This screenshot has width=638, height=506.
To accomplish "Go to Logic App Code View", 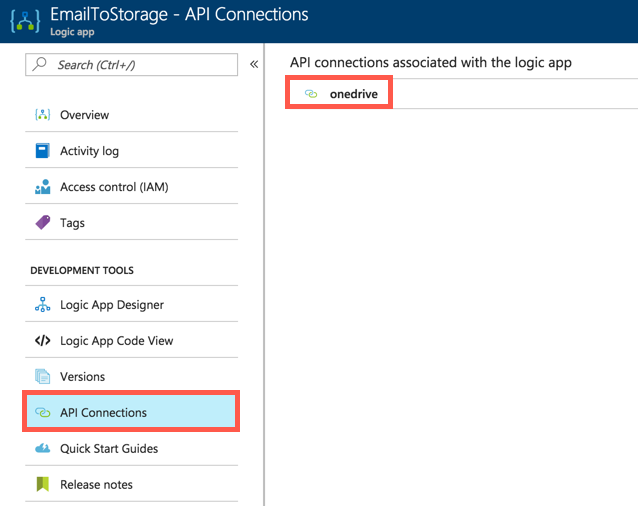I will pyautogui.click(x=116, y=341).
